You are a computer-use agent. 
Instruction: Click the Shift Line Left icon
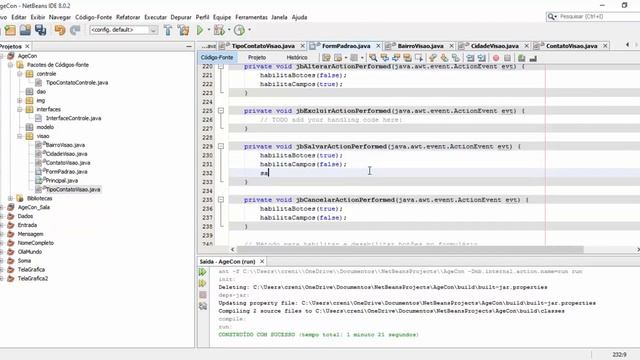click(470, 58)
